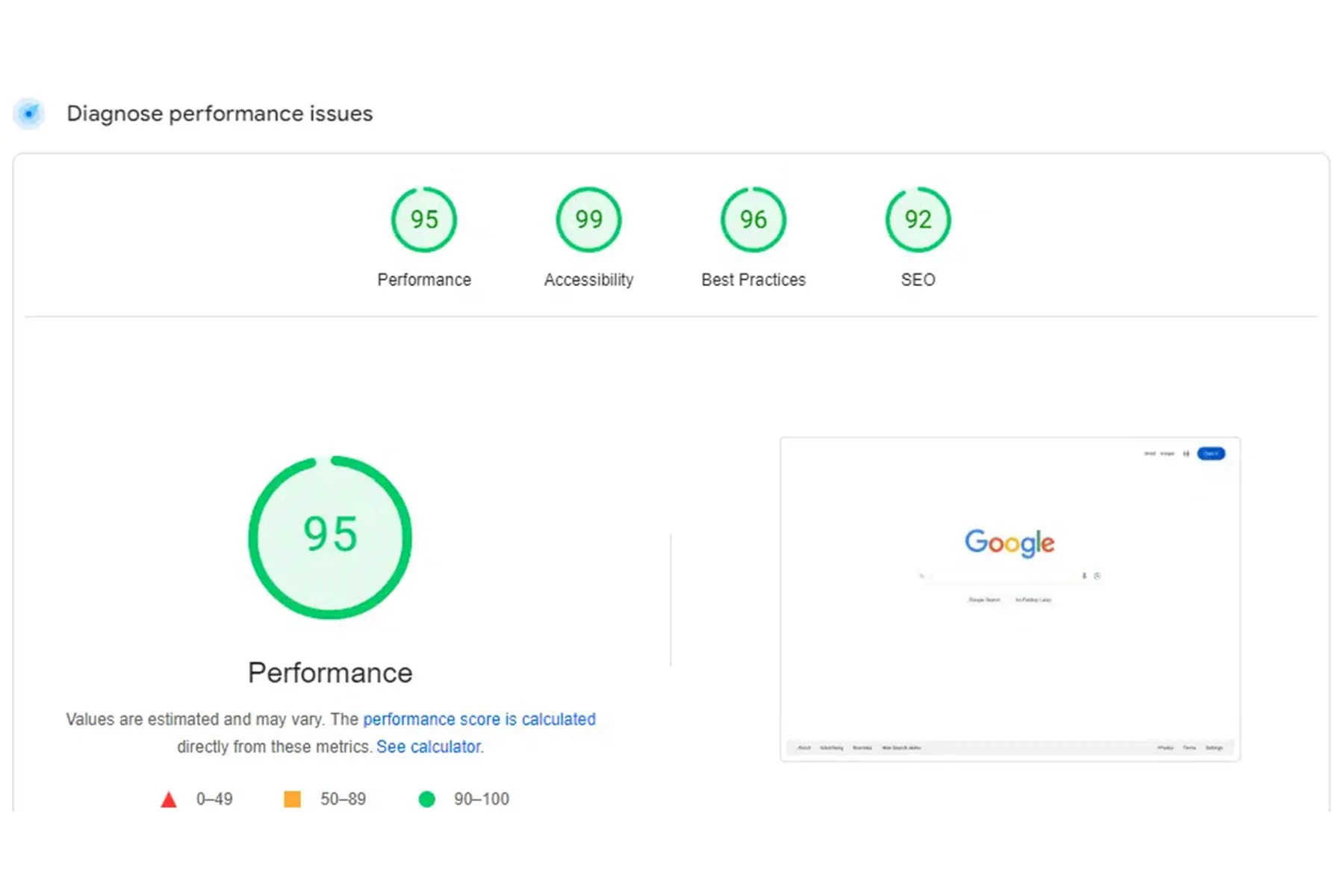Click the search bar in the page preview
This screenshot has height=896, width=1344.
(x=1001, y=576)
